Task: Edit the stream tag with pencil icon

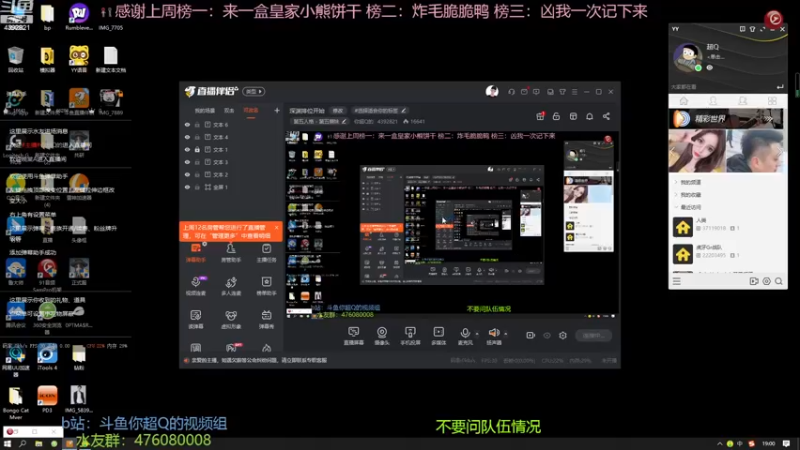Action: (404, 111)
